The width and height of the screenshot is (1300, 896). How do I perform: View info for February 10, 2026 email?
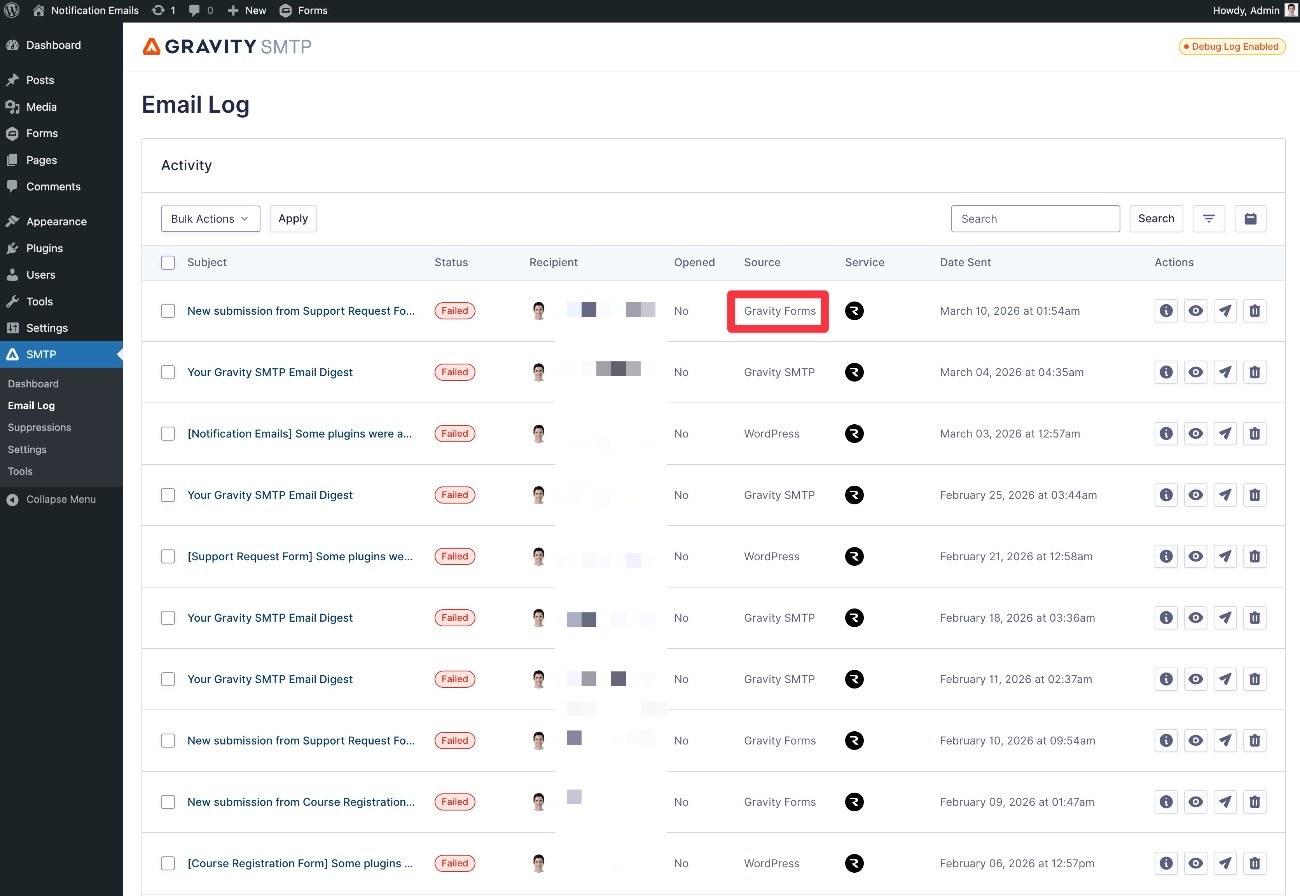pyautogui.click(x=1166, y=741)
